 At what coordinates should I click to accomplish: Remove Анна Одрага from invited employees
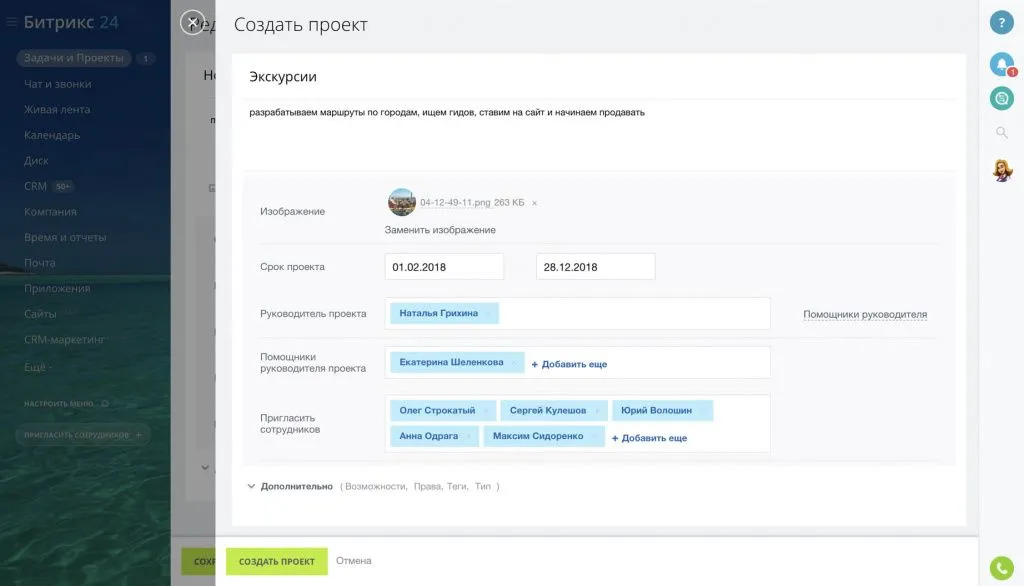(x=469, y=435)
